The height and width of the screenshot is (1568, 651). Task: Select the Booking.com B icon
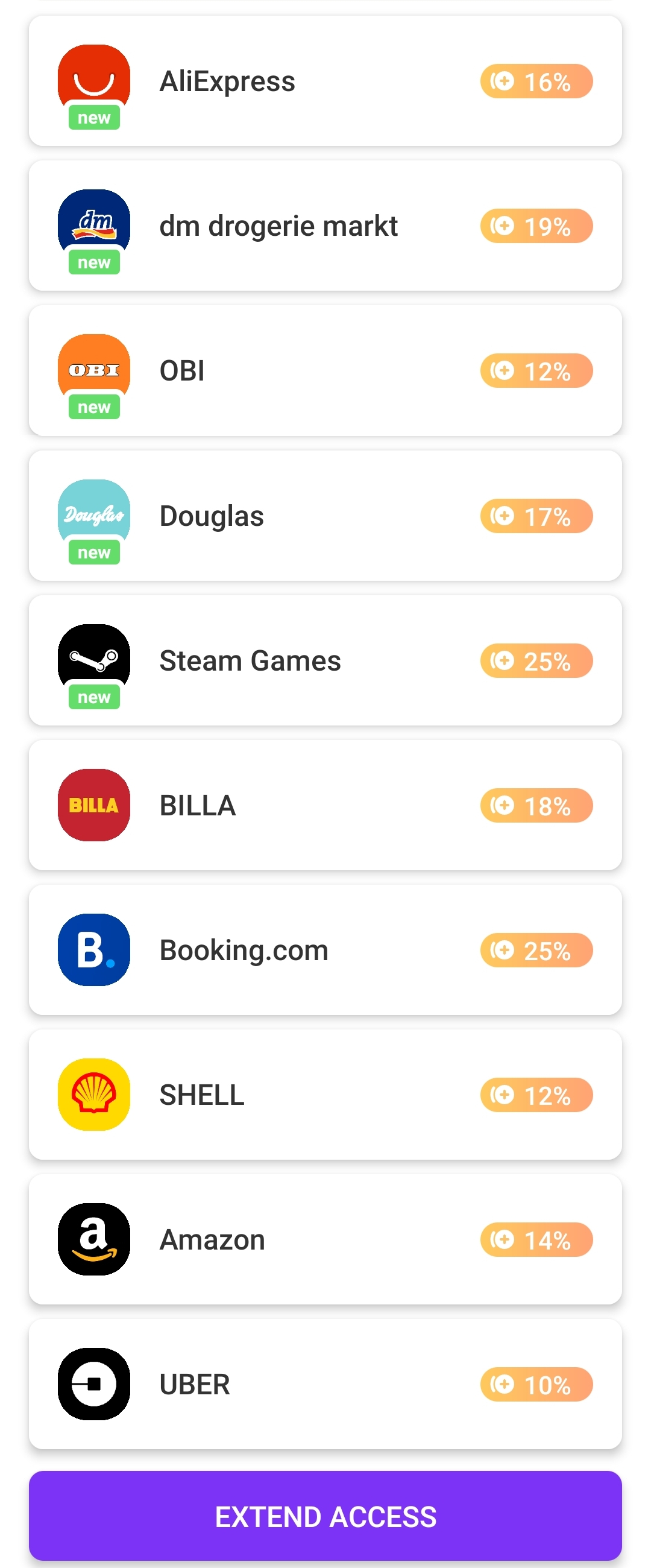point(93,950)
